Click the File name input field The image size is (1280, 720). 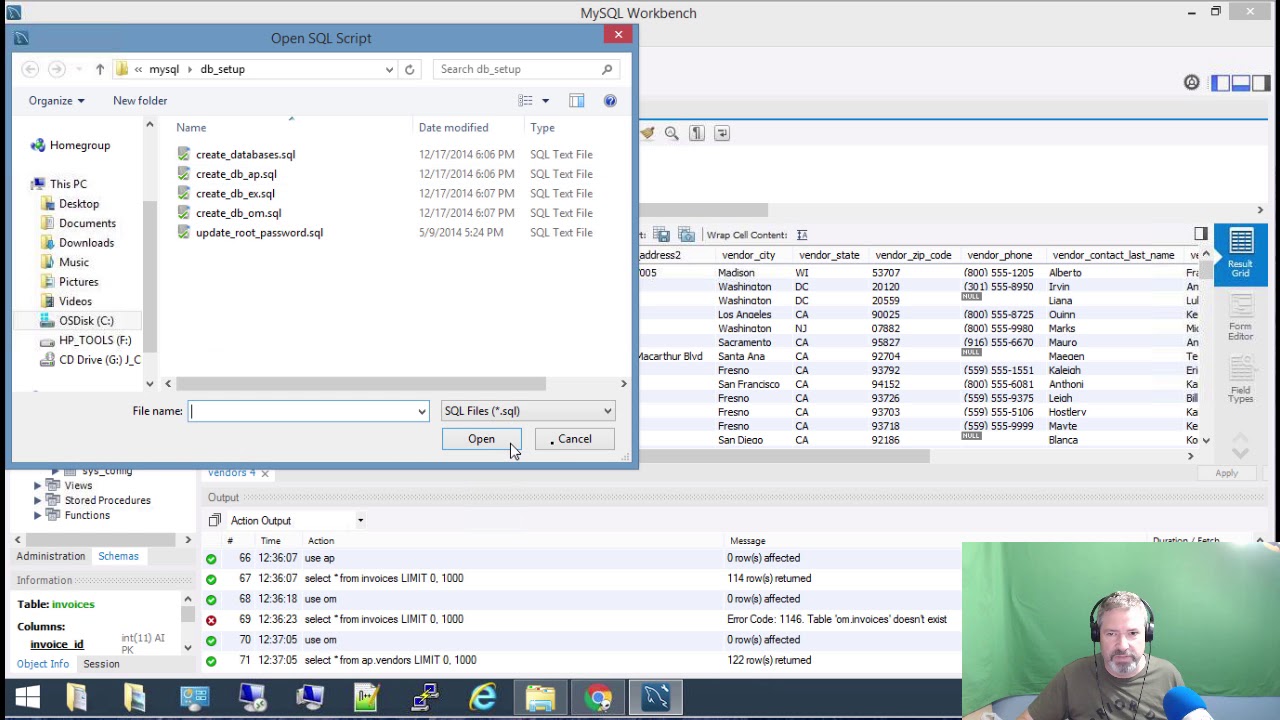[302, 411]
